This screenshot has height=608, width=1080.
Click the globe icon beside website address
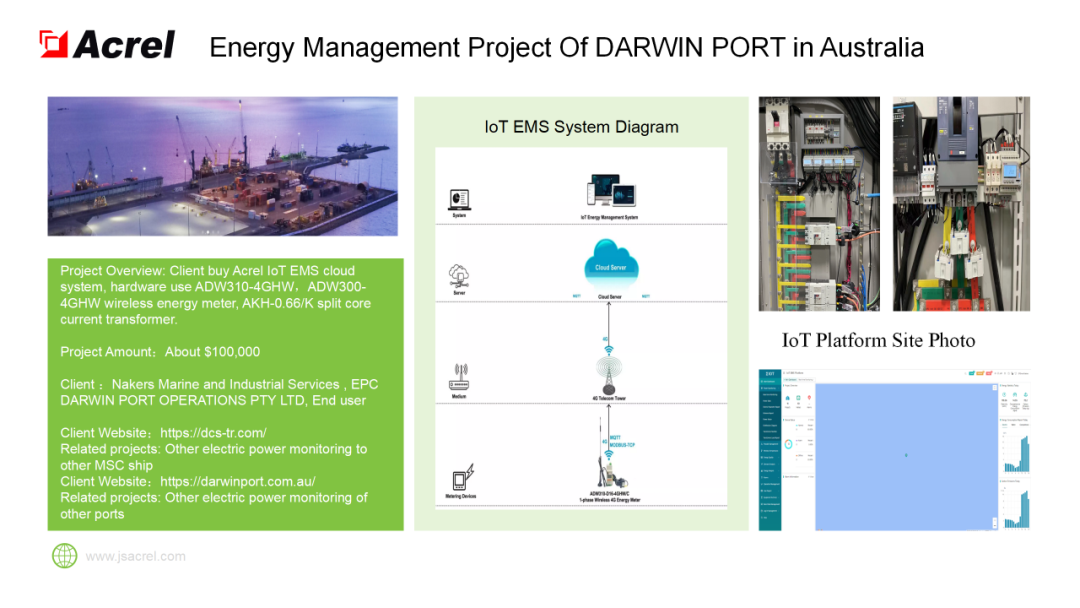click(65, 556)
